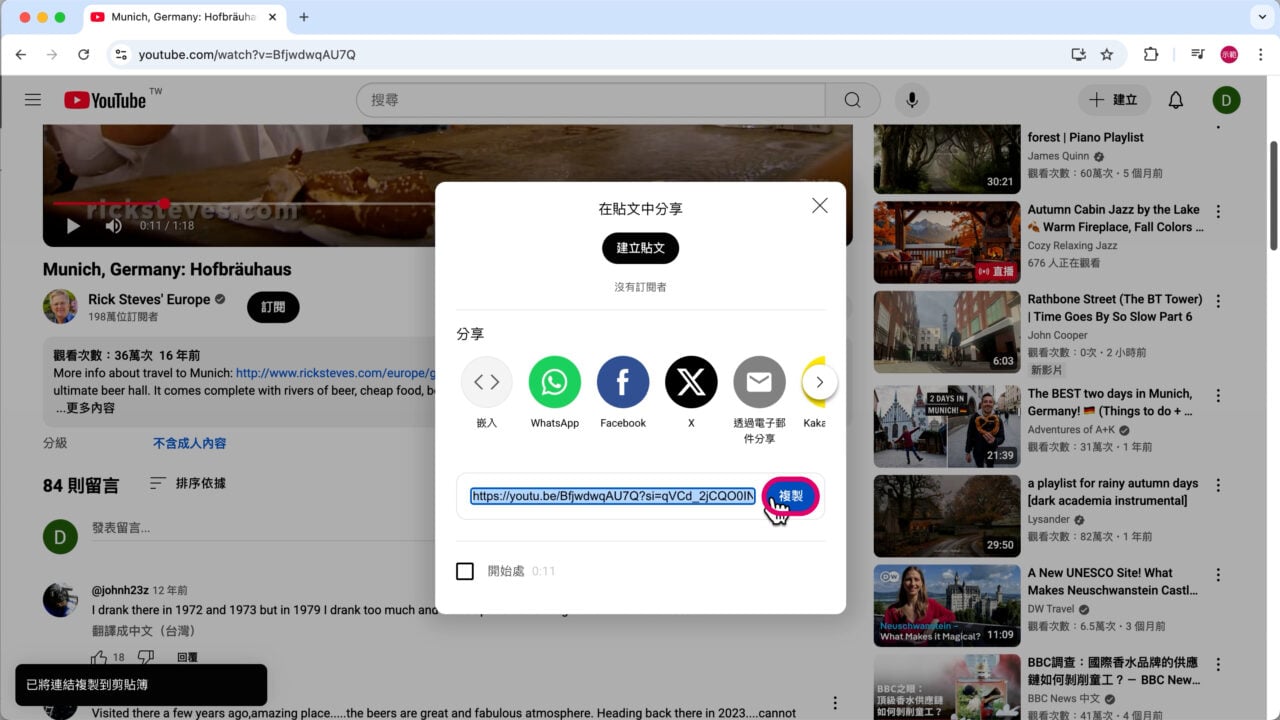Share via 電子郵件 email option
The image size is (1280, 720).
[758, 382]
